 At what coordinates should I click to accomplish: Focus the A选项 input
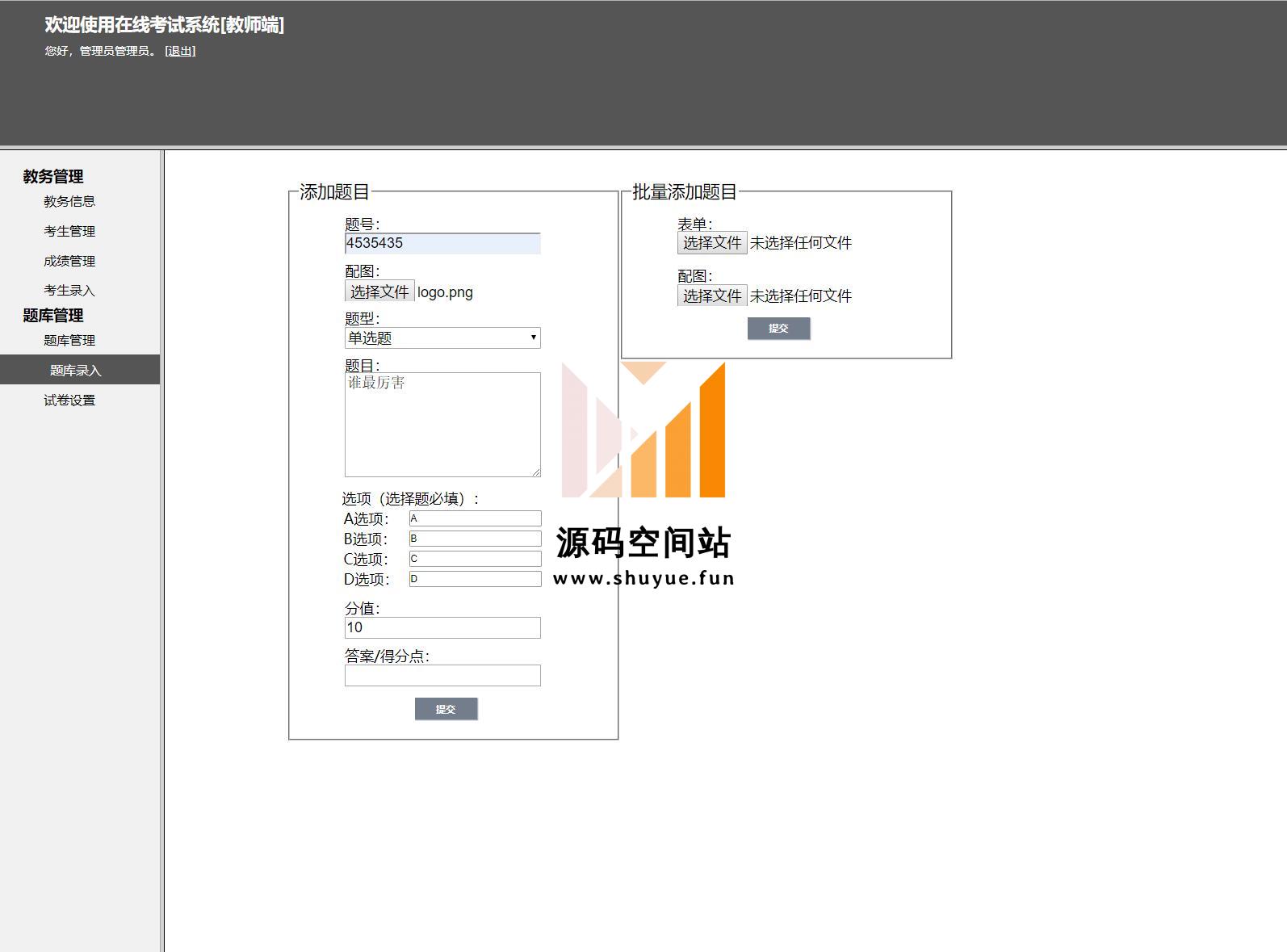click(476, 518)
